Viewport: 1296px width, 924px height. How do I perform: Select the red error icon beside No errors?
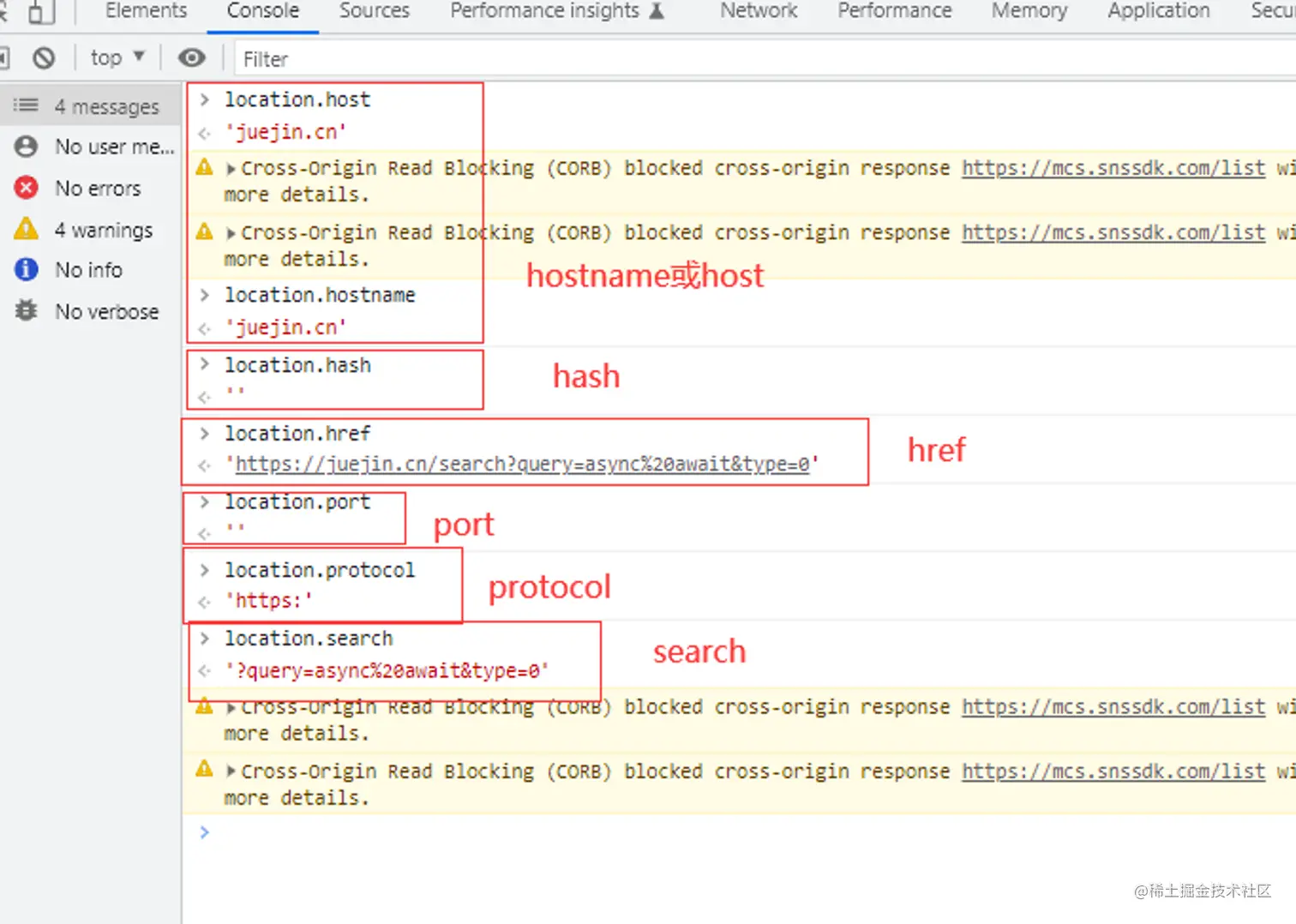27,188
